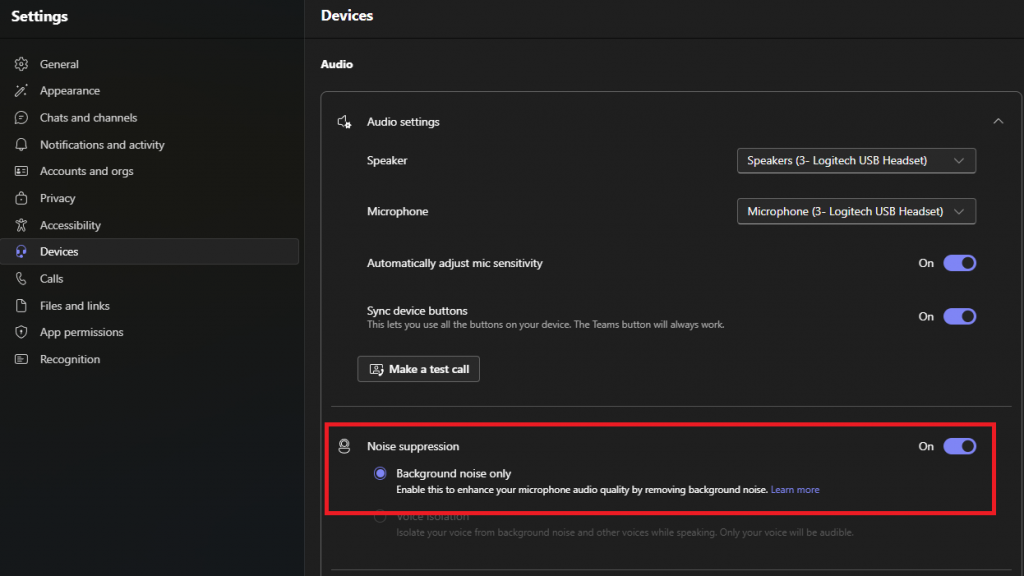Go to Accounts and orgs settings
The image size is (1024, 576).
click(x=86, y=171)
